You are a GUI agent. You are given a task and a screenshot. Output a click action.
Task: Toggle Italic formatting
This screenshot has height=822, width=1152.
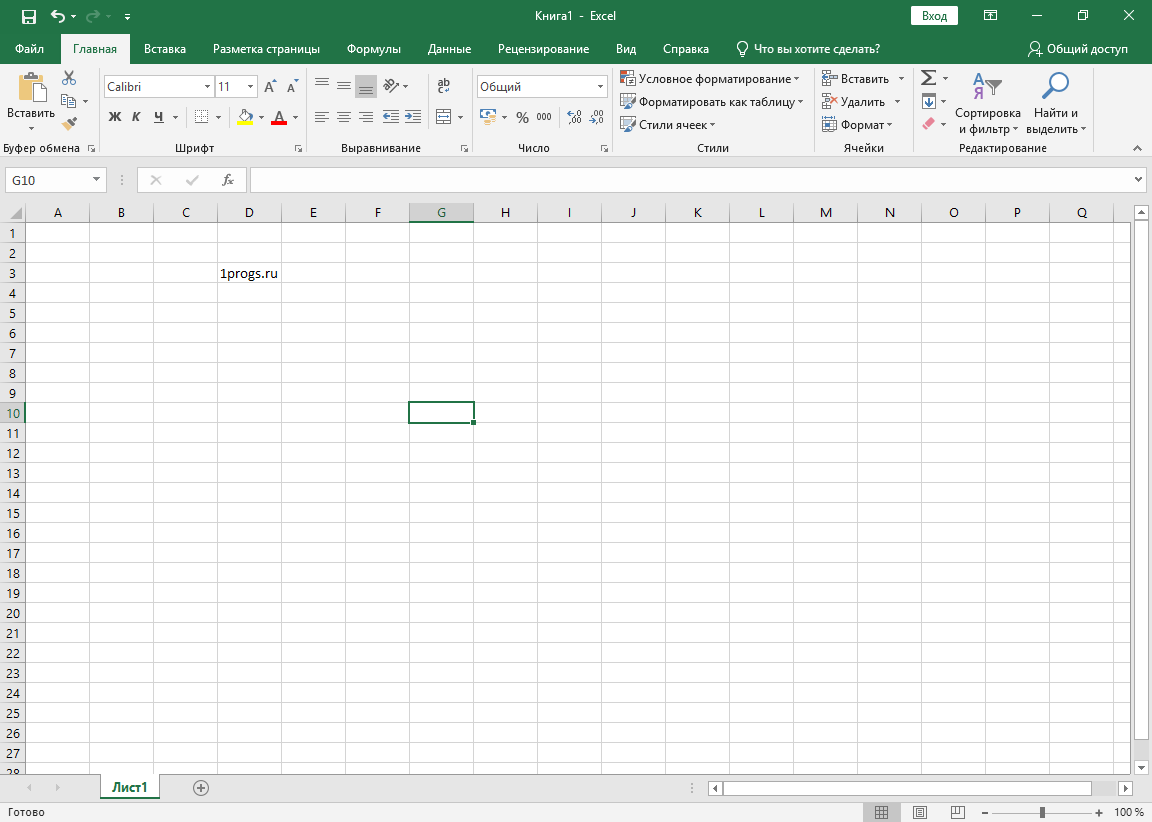[136, 117]
